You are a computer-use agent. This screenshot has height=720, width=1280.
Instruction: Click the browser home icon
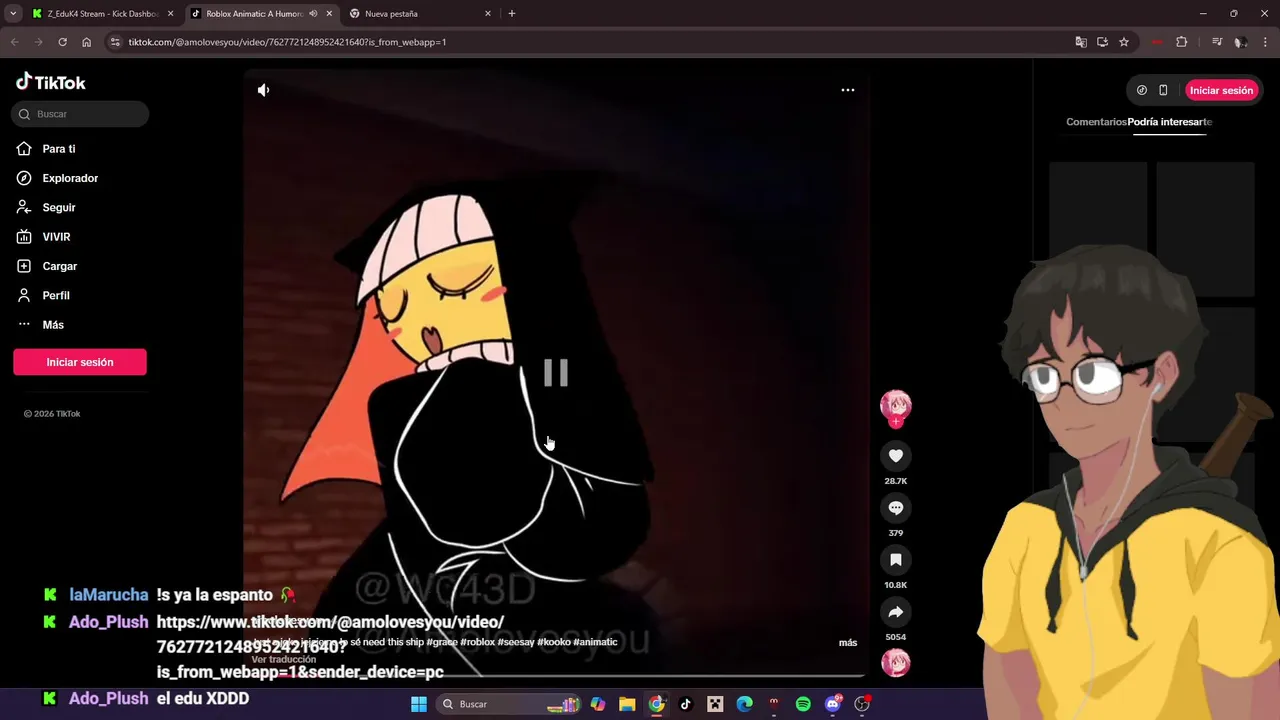click(x=86, y=42)
